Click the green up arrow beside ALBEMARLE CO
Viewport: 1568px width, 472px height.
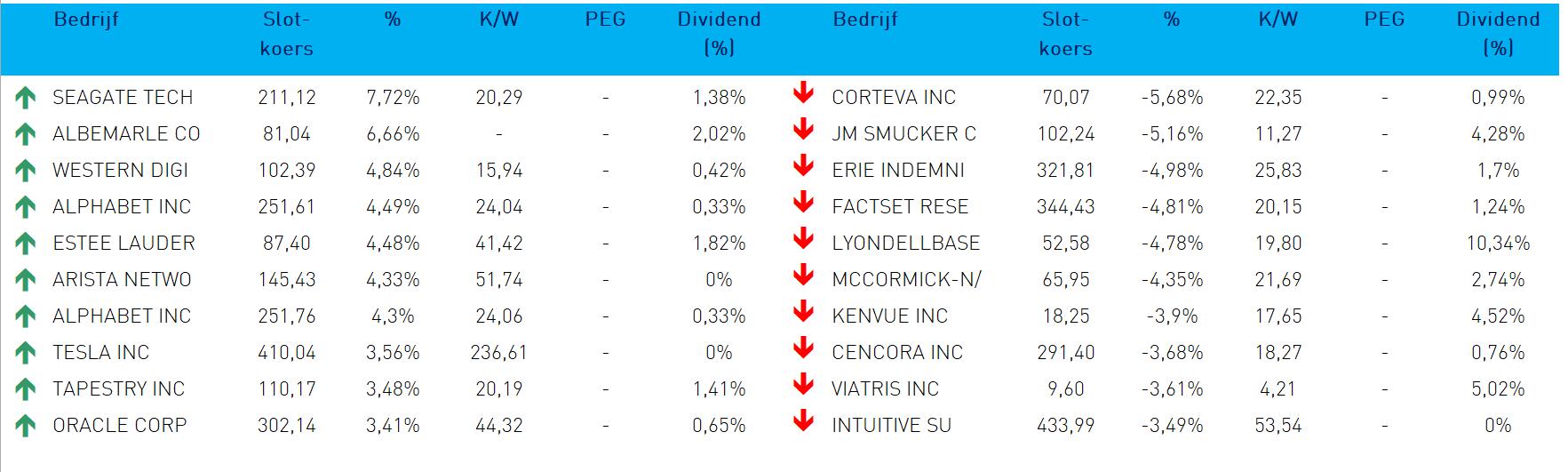tap(25, 134)
